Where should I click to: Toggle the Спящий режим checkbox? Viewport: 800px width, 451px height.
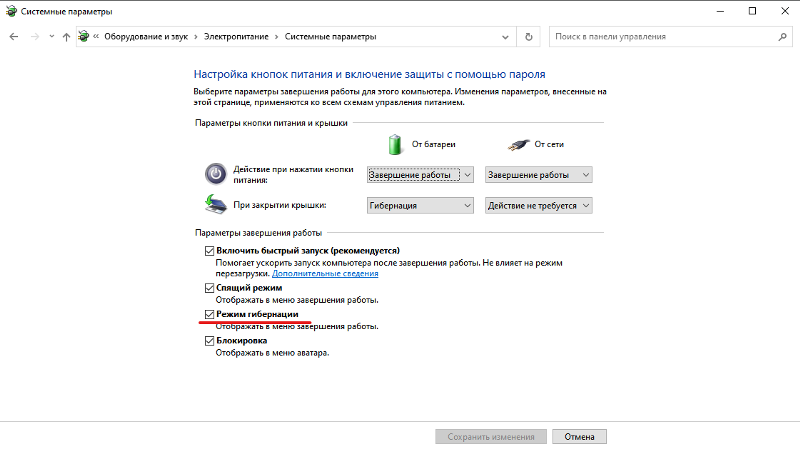point(209,288)
